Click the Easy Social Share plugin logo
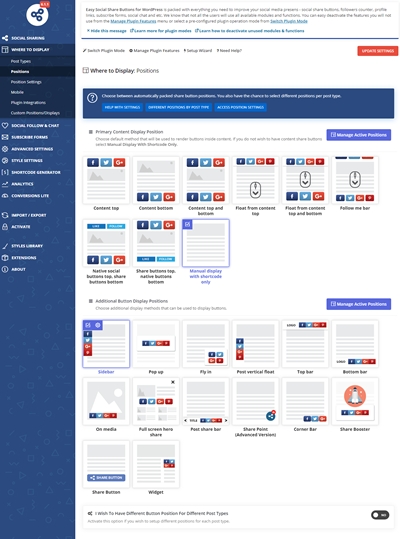 tap(37, 14)
